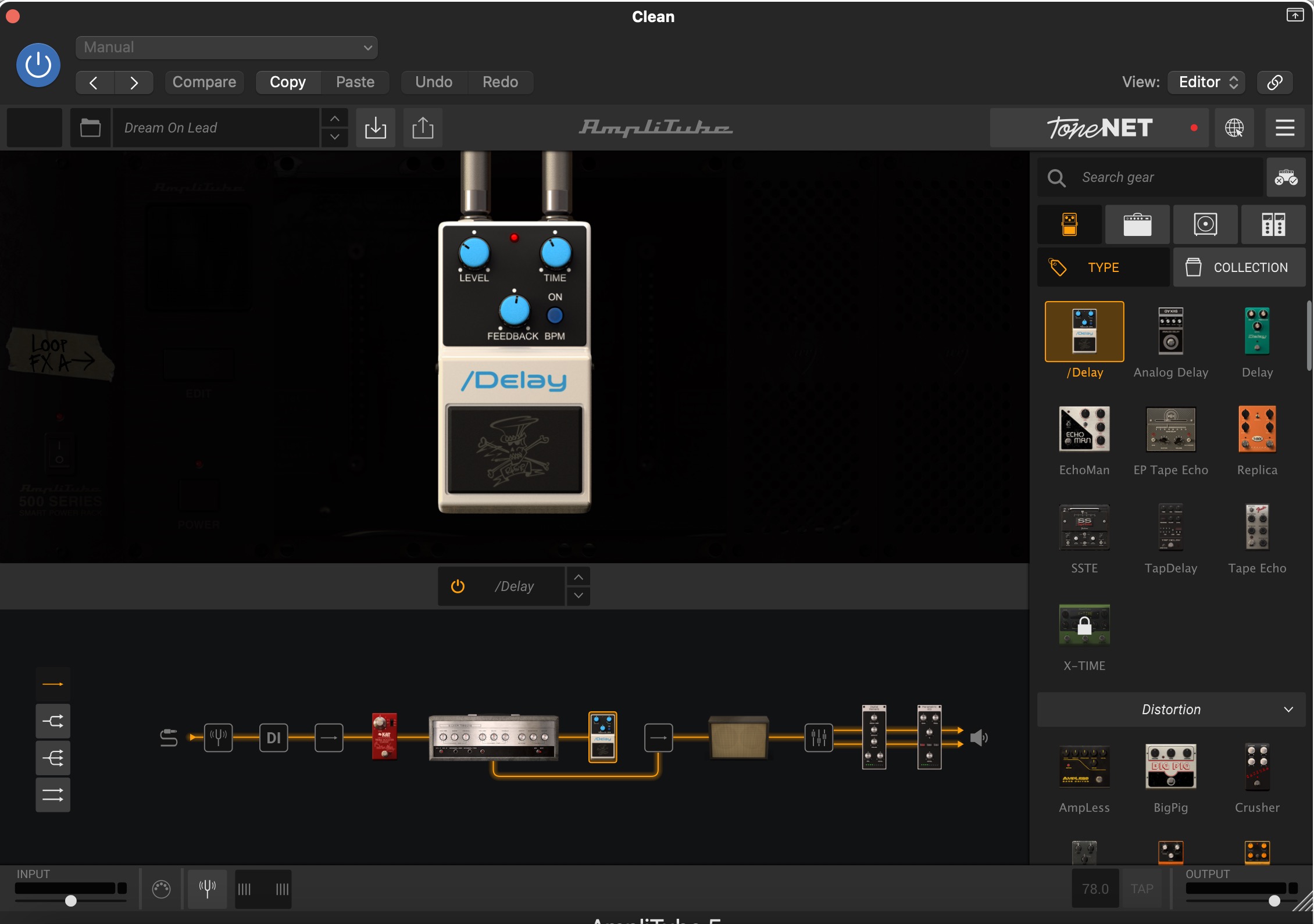
Task: Go to previous preset with left arrow
Action: (95, 82)
